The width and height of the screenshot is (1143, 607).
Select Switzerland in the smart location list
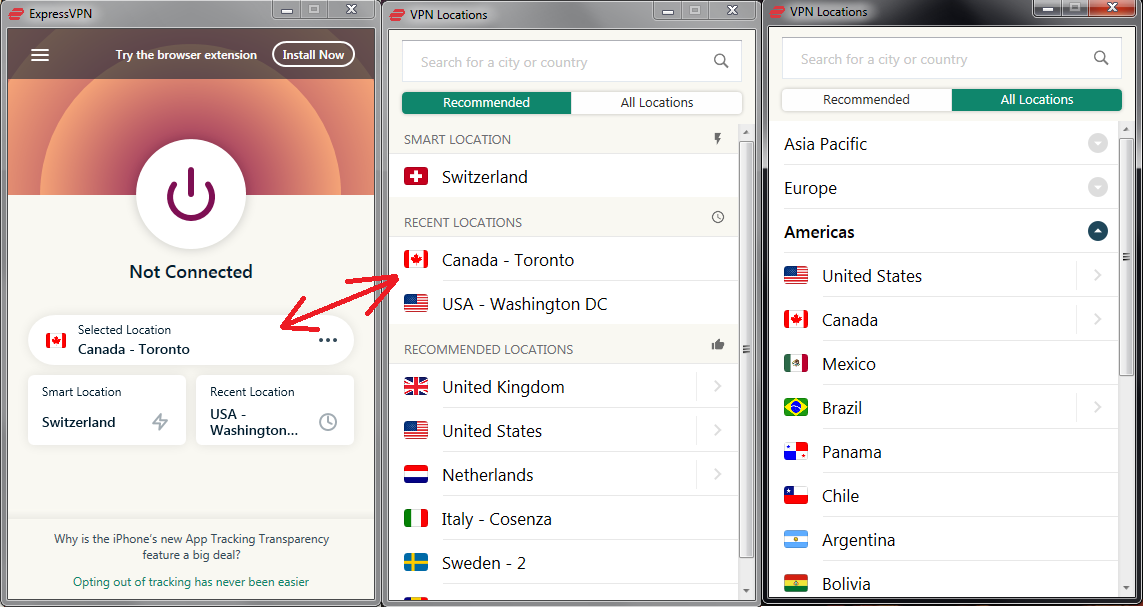(x=563, y=176)
